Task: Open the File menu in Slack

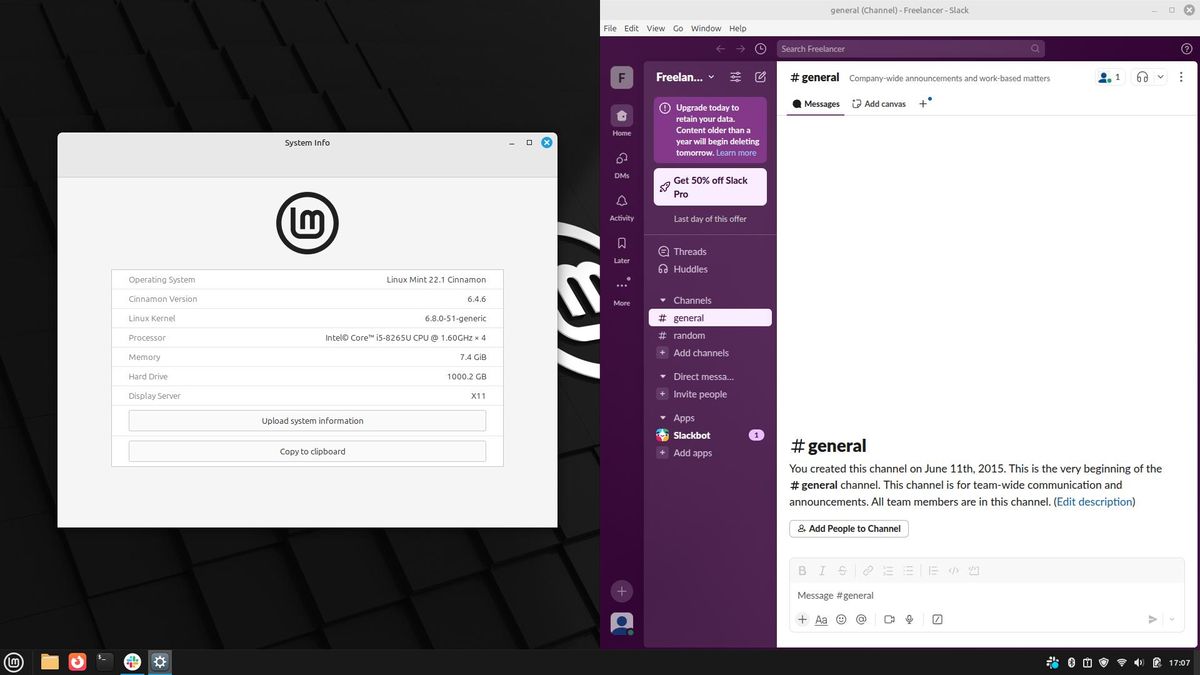Action: coord(610,28)
